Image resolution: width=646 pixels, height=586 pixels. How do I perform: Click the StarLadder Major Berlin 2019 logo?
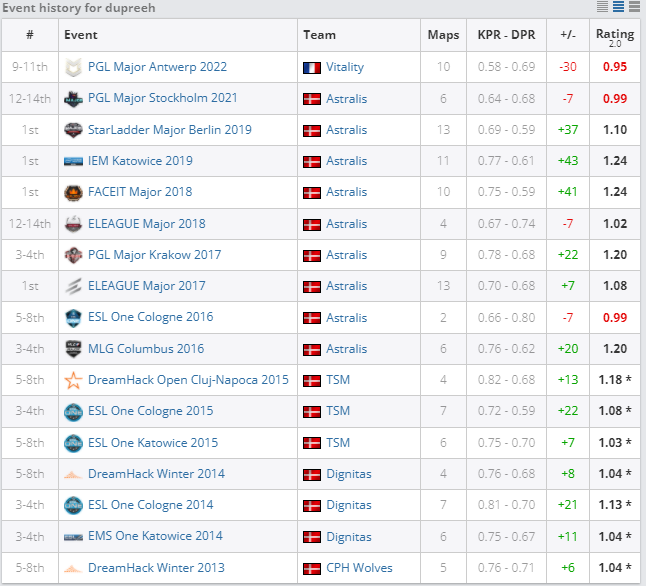tap(73, 130)
